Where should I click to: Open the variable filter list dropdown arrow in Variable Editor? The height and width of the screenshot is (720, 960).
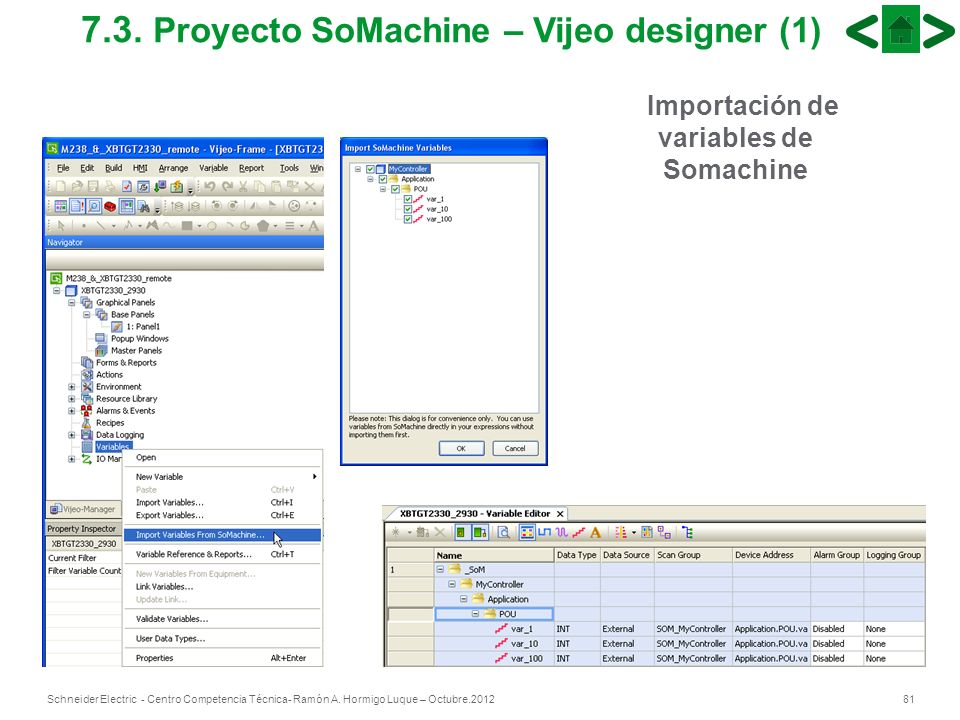[x=634, y=533]
